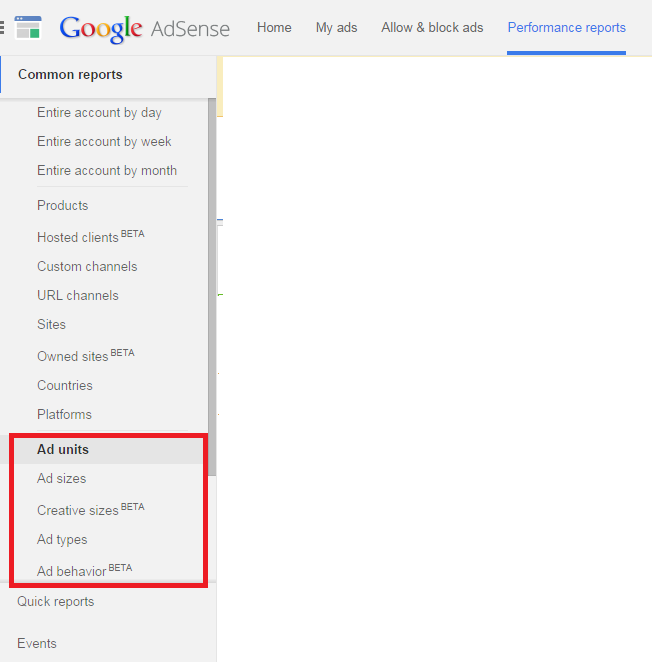
Task: Open Creative sizes BETA report
Action: click(x=91, y=510)
